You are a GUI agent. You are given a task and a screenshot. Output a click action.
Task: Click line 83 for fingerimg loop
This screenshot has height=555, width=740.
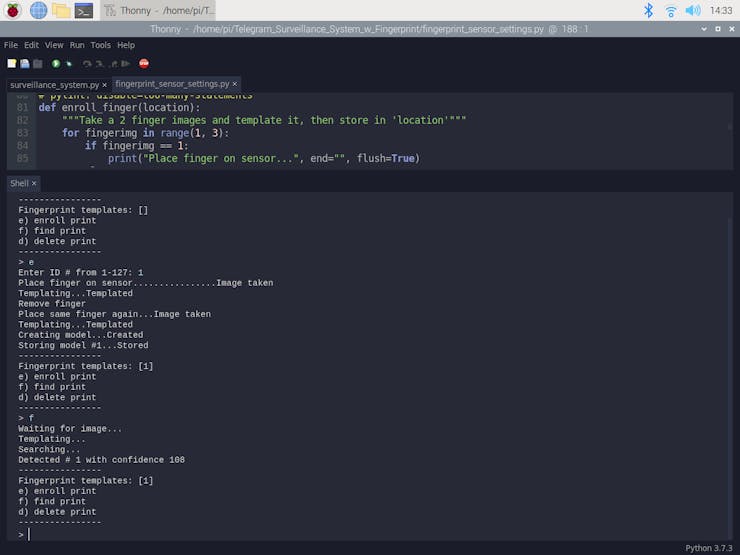(145, 133)
